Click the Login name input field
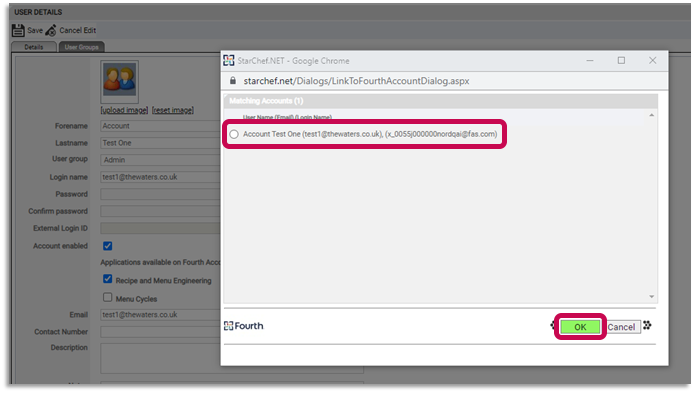The height and width of the screenshot is (393, 694). (160, 177)
